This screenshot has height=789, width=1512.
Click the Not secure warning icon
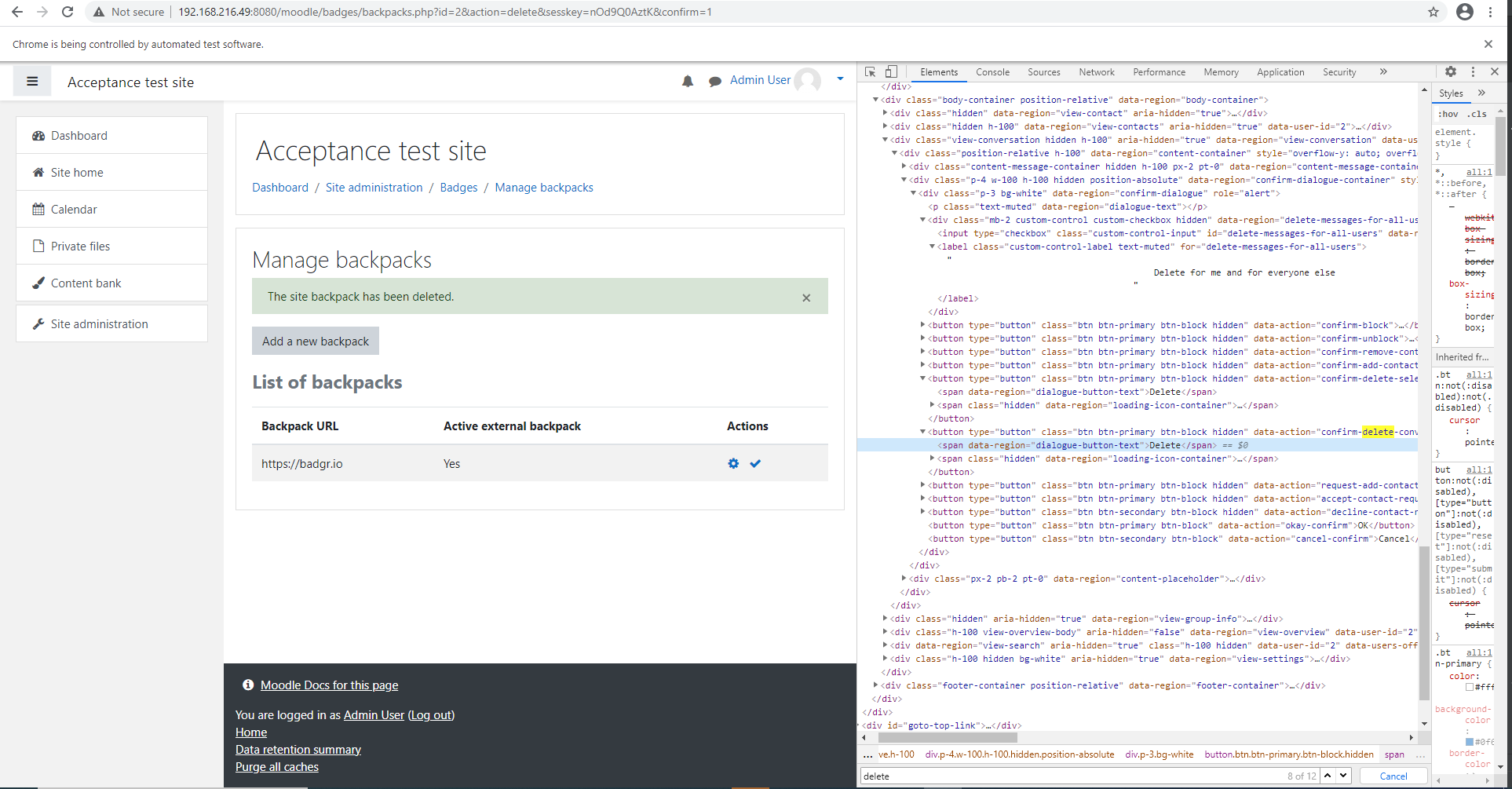tap(99, 12)
